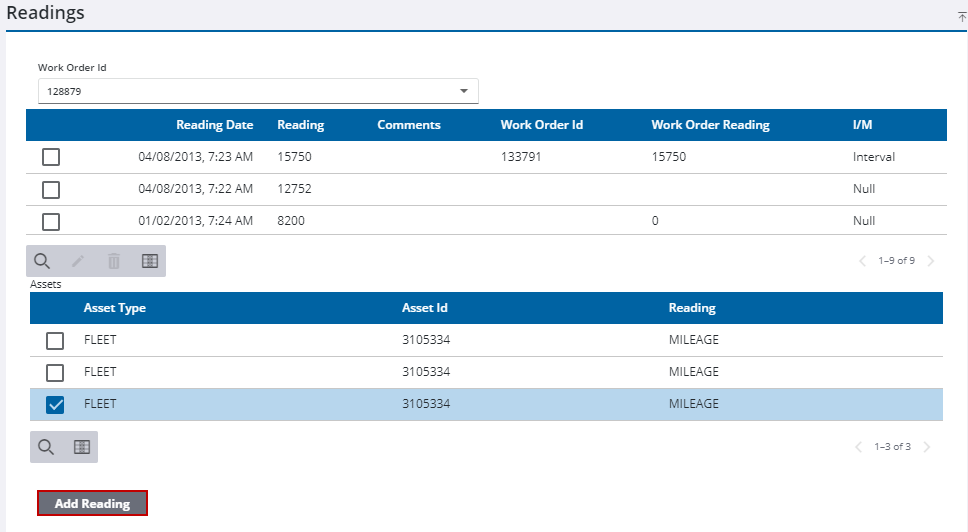
Task: Open column chooser icon under the Assets table
Action: [82, 447]
